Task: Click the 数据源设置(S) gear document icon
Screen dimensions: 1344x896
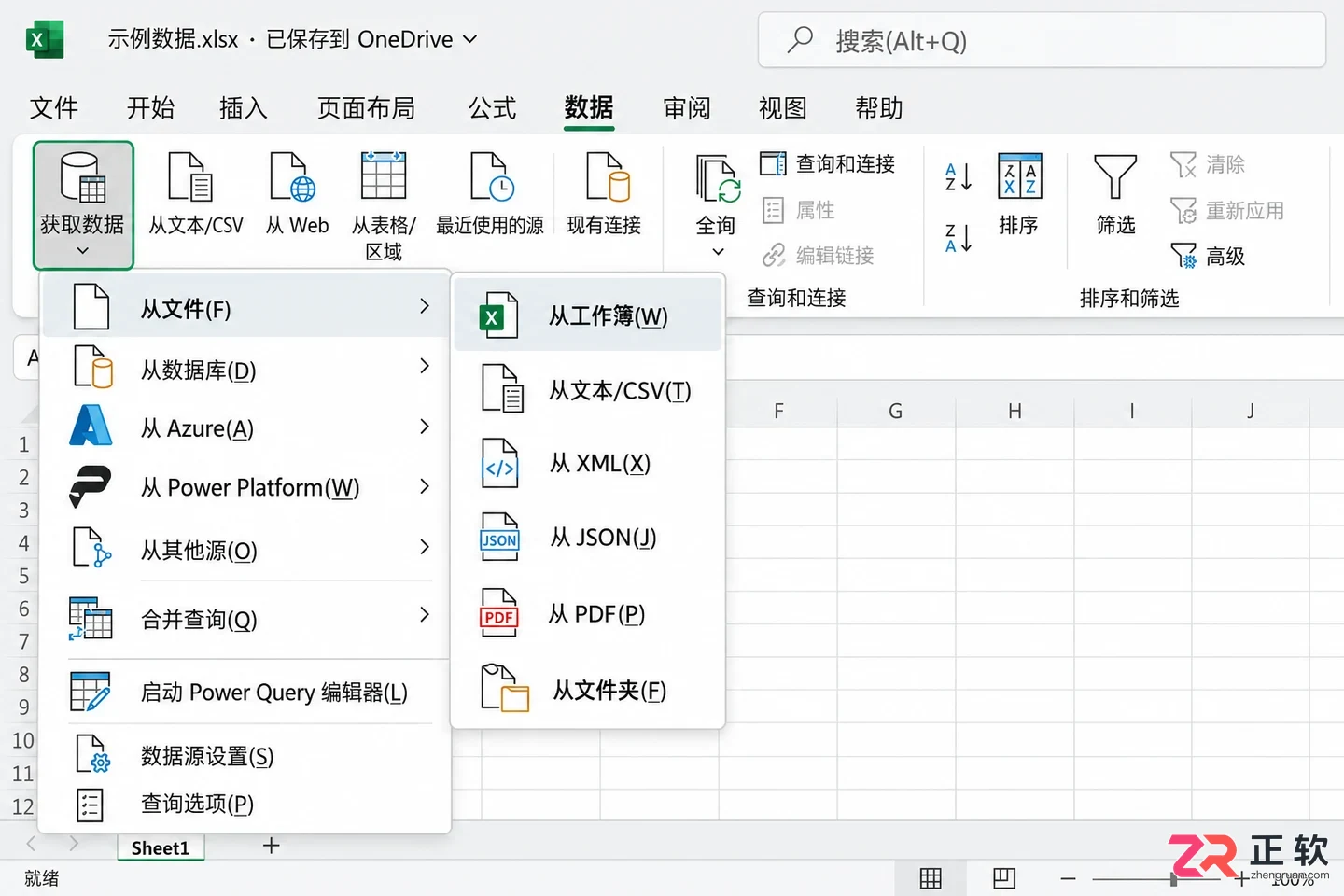Action: point(92,754)
